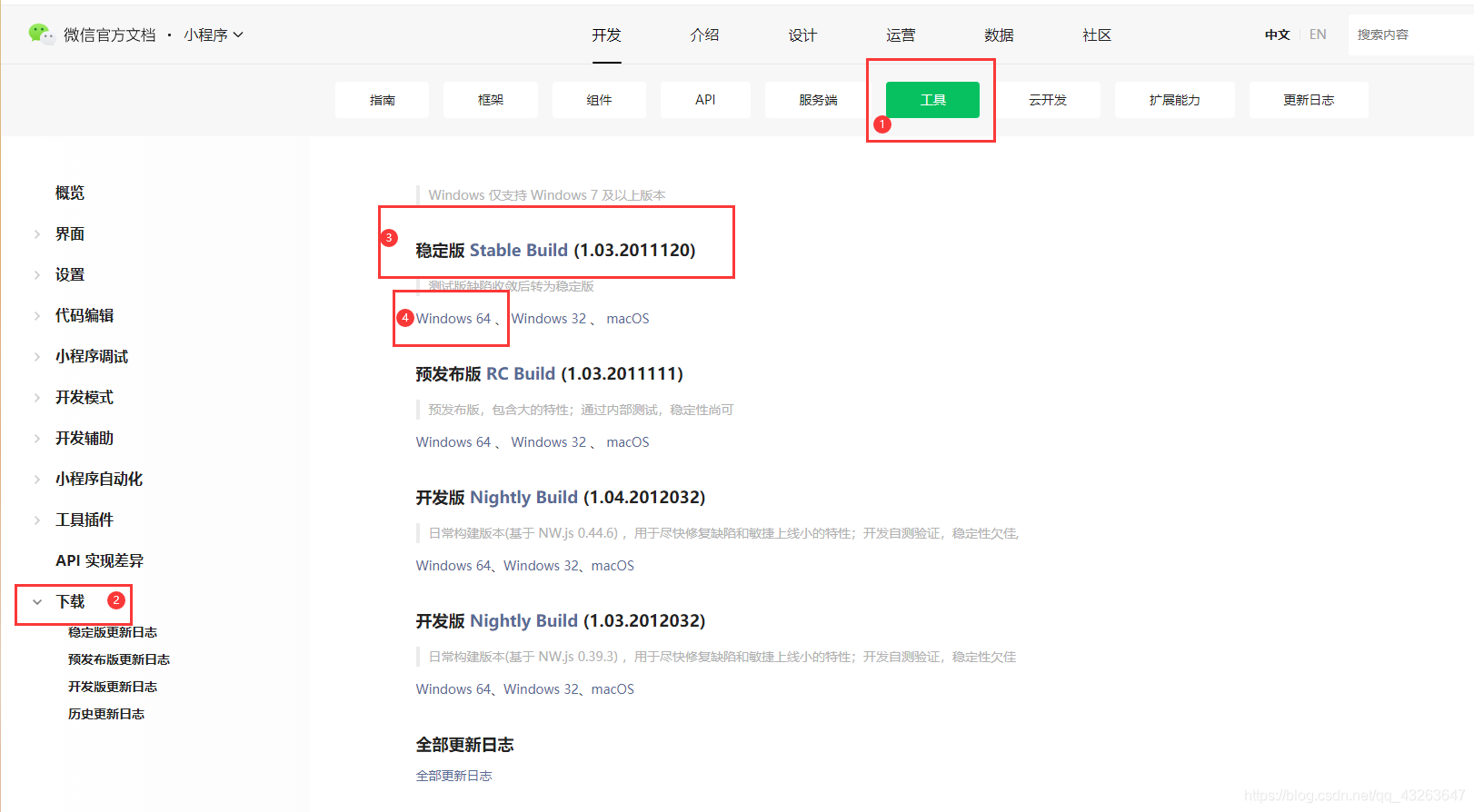Open 稳定版更新日志 sidebar sub-item

[113, 632]
